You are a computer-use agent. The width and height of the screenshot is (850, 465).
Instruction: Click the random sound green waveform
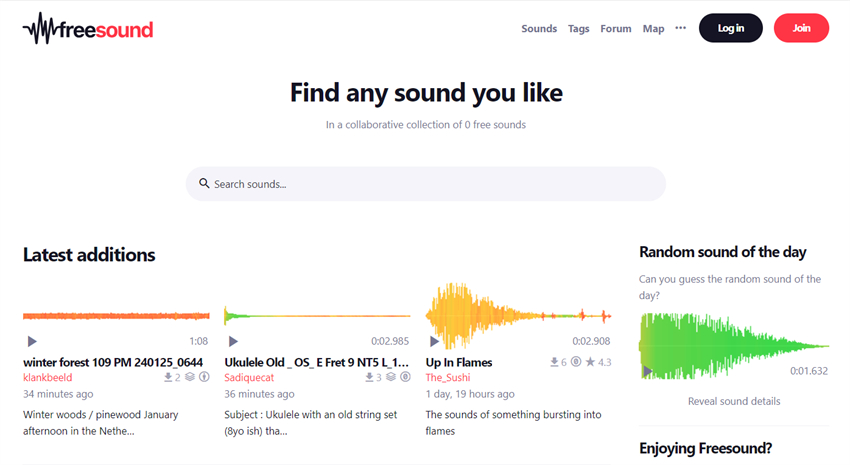pos(734,346)
